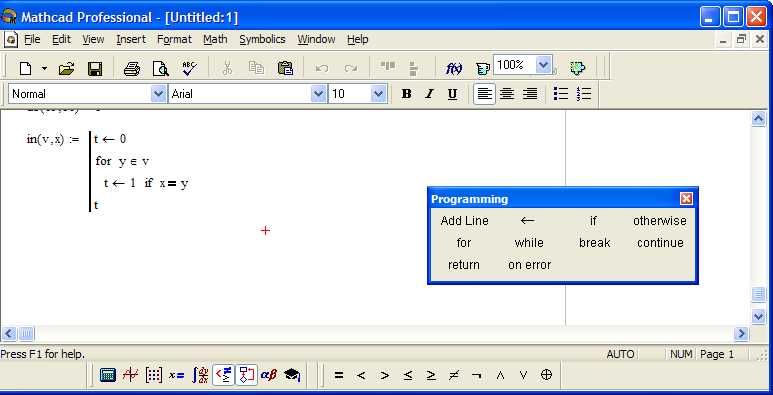Print the worksheet using printer icon
Screen dimensions: 773x395
pos(132,68)
